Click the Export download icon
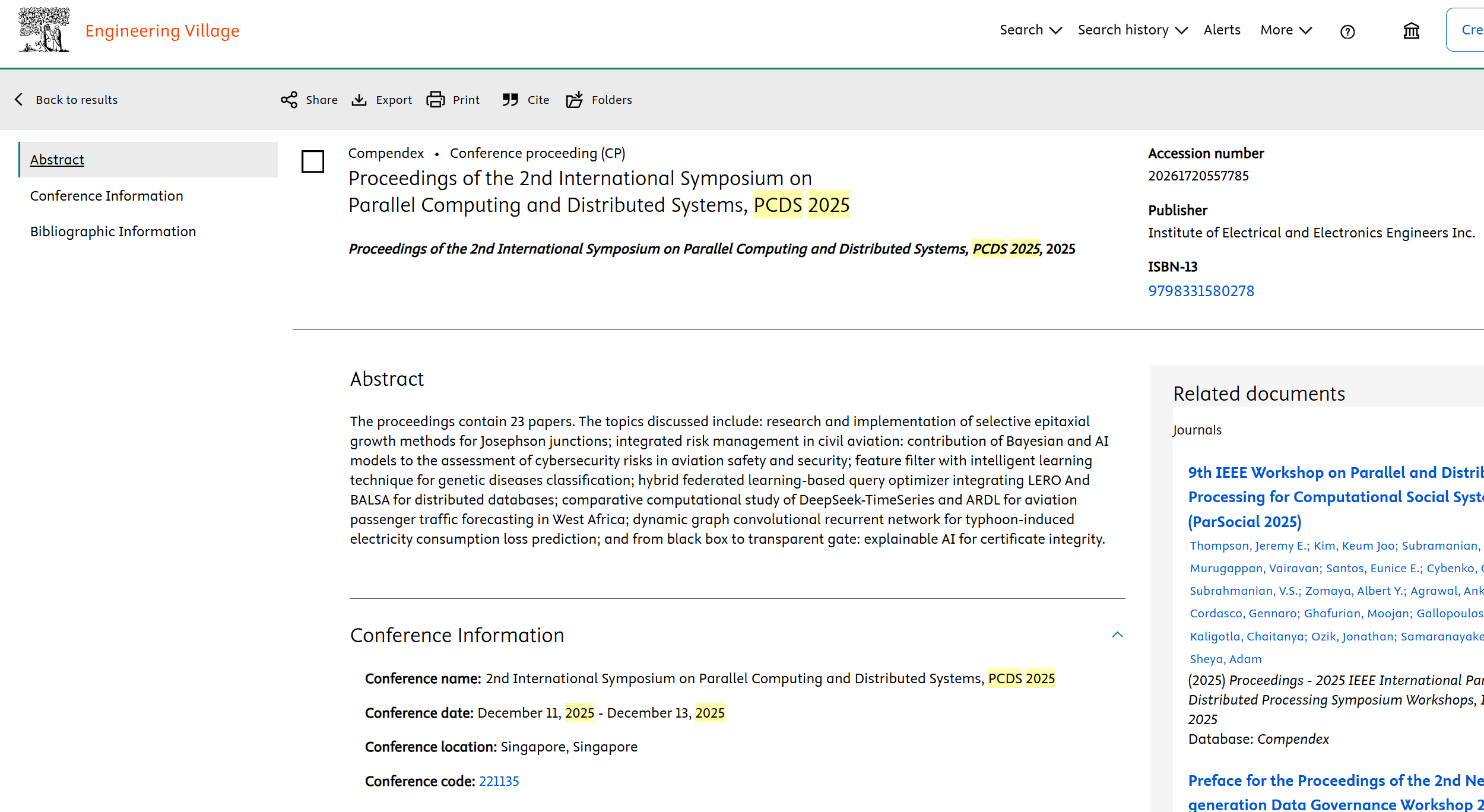Screen dimensions: 1484x812 click(359, 100)
